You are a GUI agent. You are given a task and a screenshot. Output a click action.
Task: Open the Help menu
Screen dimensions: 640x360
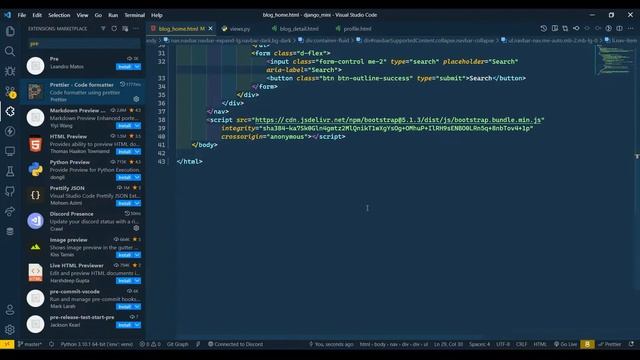click(x=157, y=15)
